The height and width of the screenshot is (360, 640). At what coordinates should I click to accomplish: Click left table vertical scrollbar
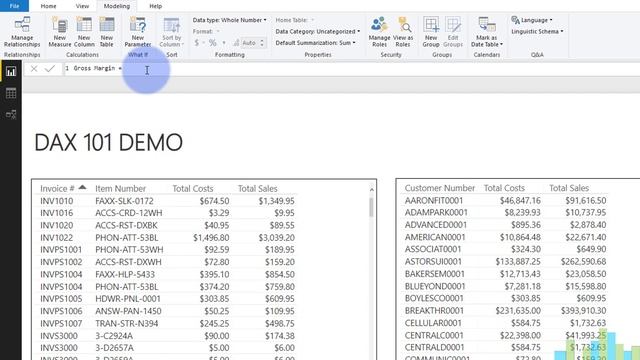(x=371, y=207)
